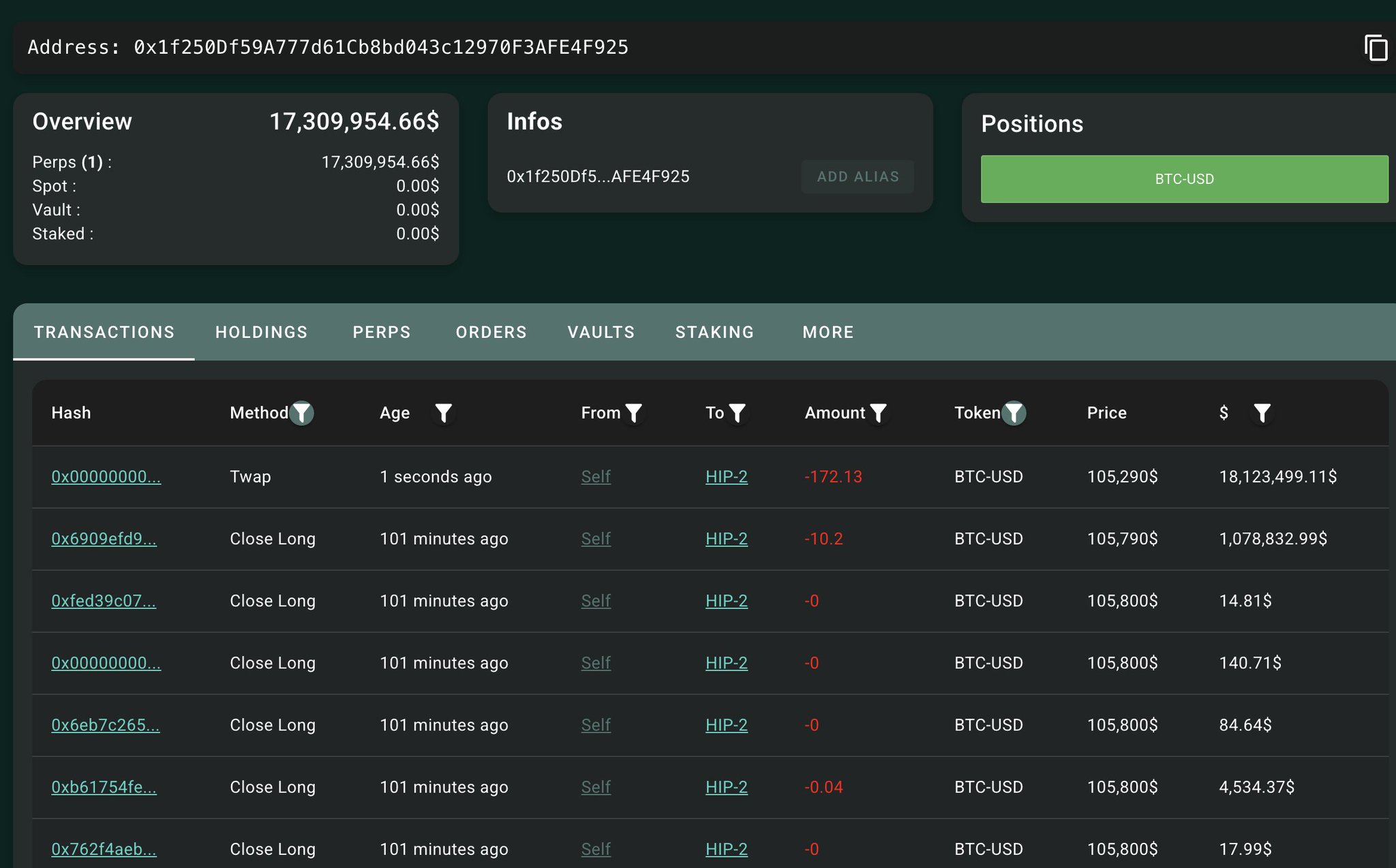1396x868 pixels.
Task: Open the Age column filter
Action: [x=443, y=413]
